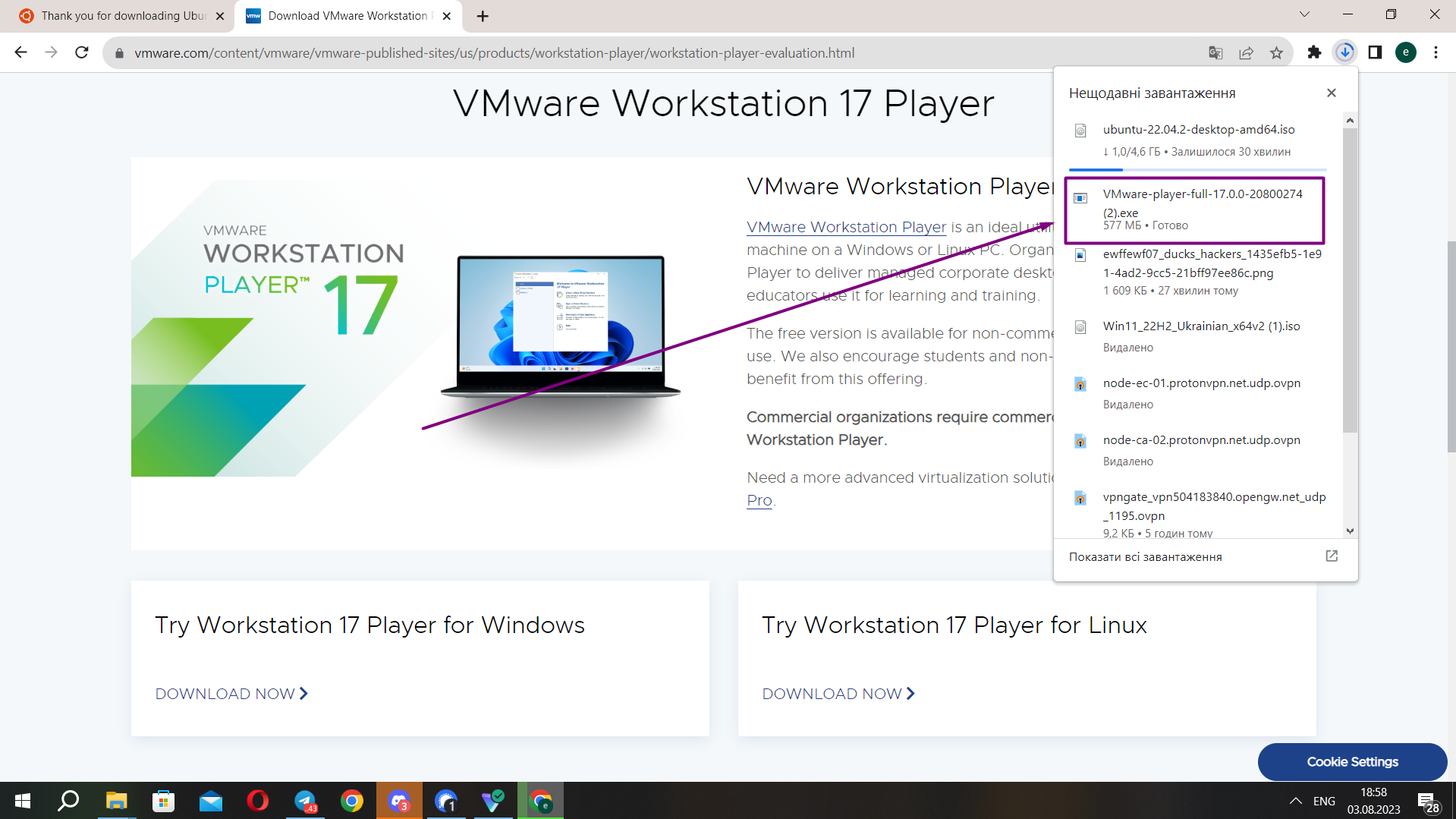Click the VMware-player exe file icon
The width and height of the screenshot is (1456, 819).
[x=1080, y=198]
